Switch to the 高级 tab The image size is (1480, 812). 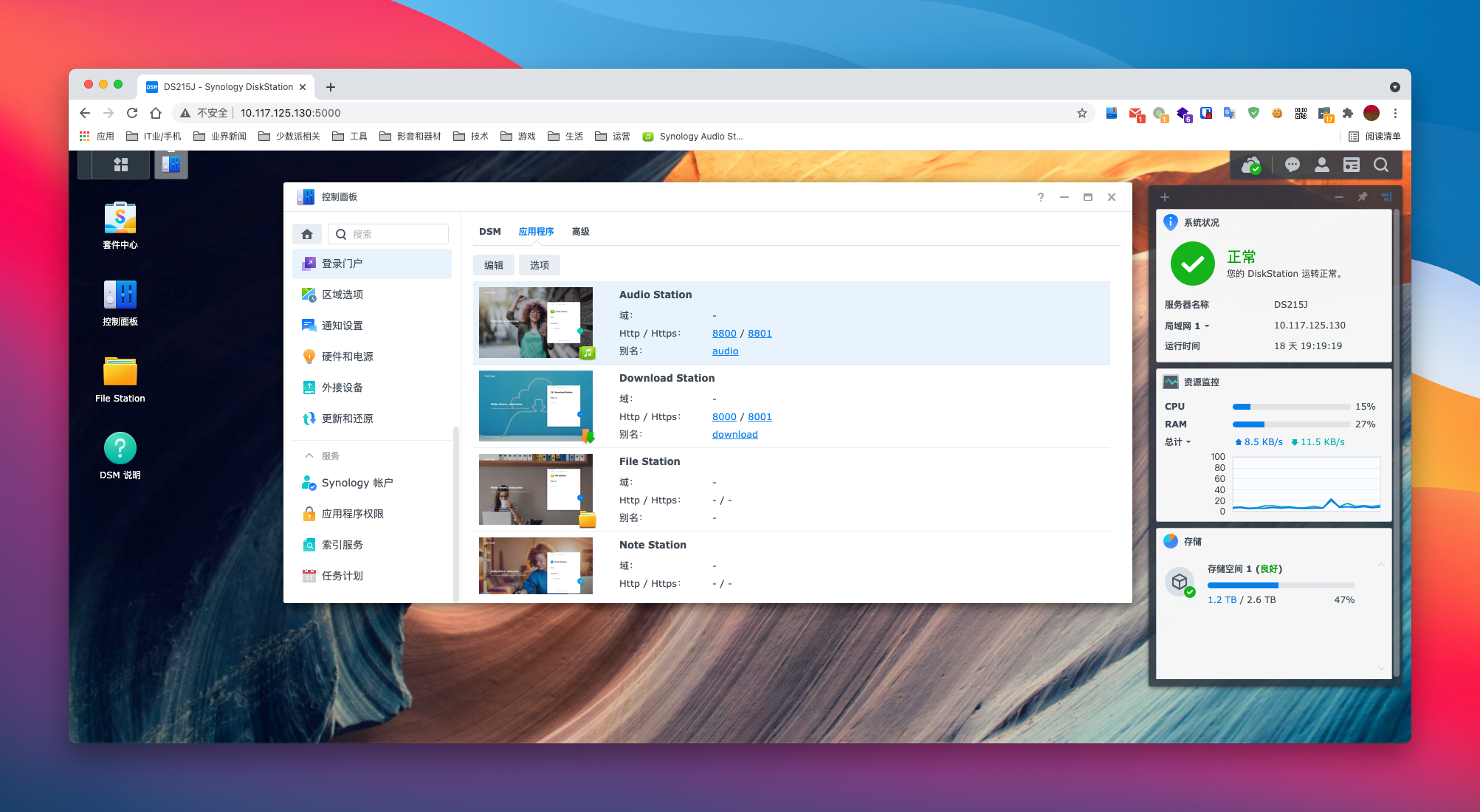coord(580,231)
